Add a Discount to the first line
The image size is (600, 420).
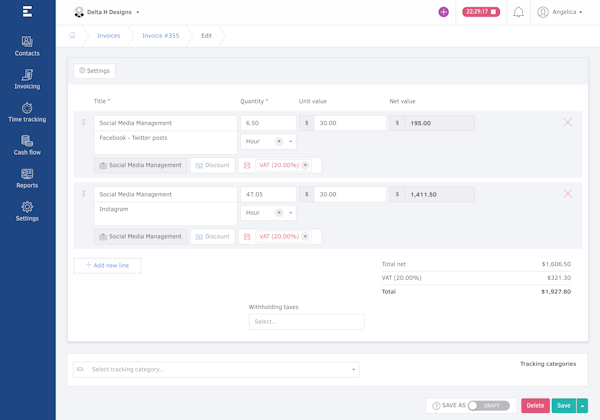point(212,165)
